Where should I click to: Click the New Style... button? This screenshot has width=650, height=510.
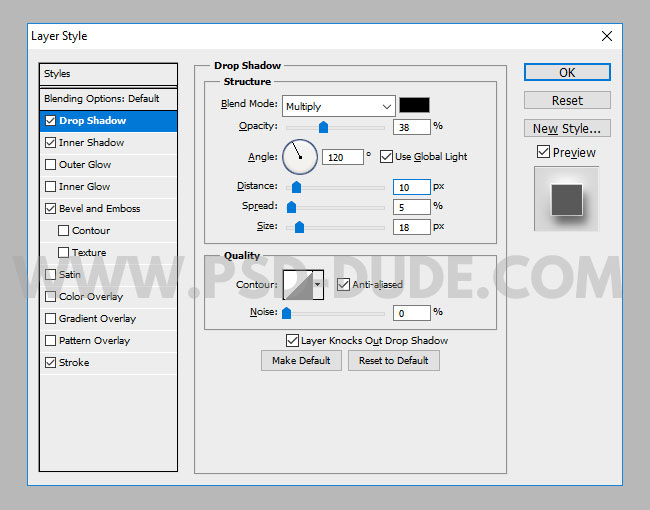pos(567,128)
